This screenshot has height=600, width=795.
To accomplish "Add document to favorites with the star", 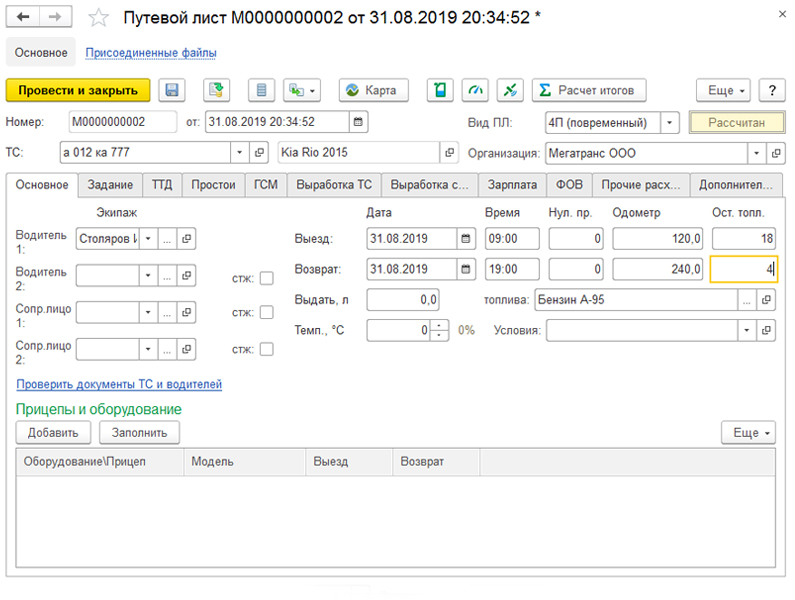I will click(x=98, y=18).
